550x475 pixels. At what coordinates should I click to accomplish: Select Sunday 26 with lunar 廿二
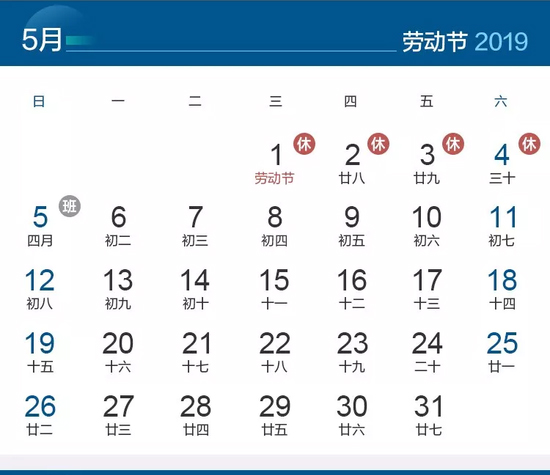[40, 415]
